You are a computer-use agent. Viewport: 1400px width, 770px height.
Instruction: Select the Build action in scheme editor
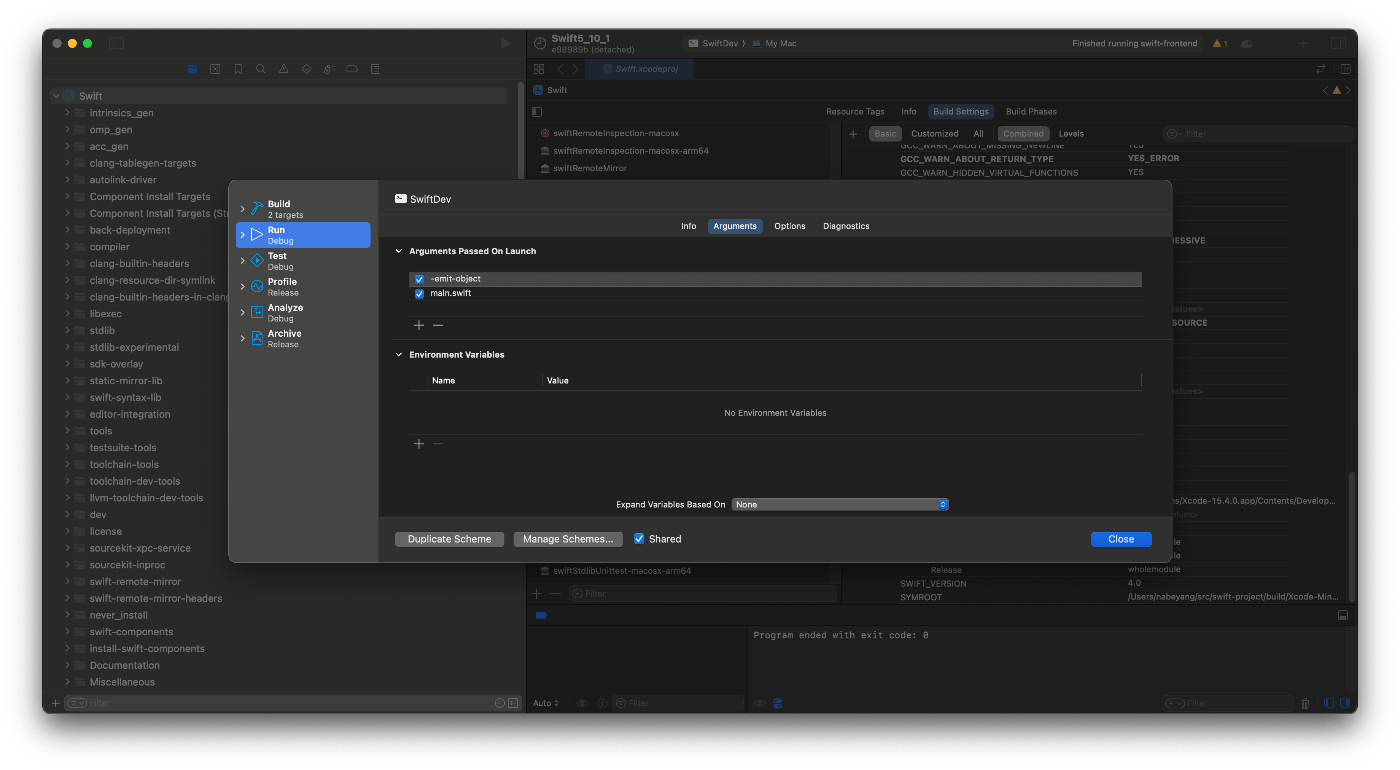pos(303,208)
